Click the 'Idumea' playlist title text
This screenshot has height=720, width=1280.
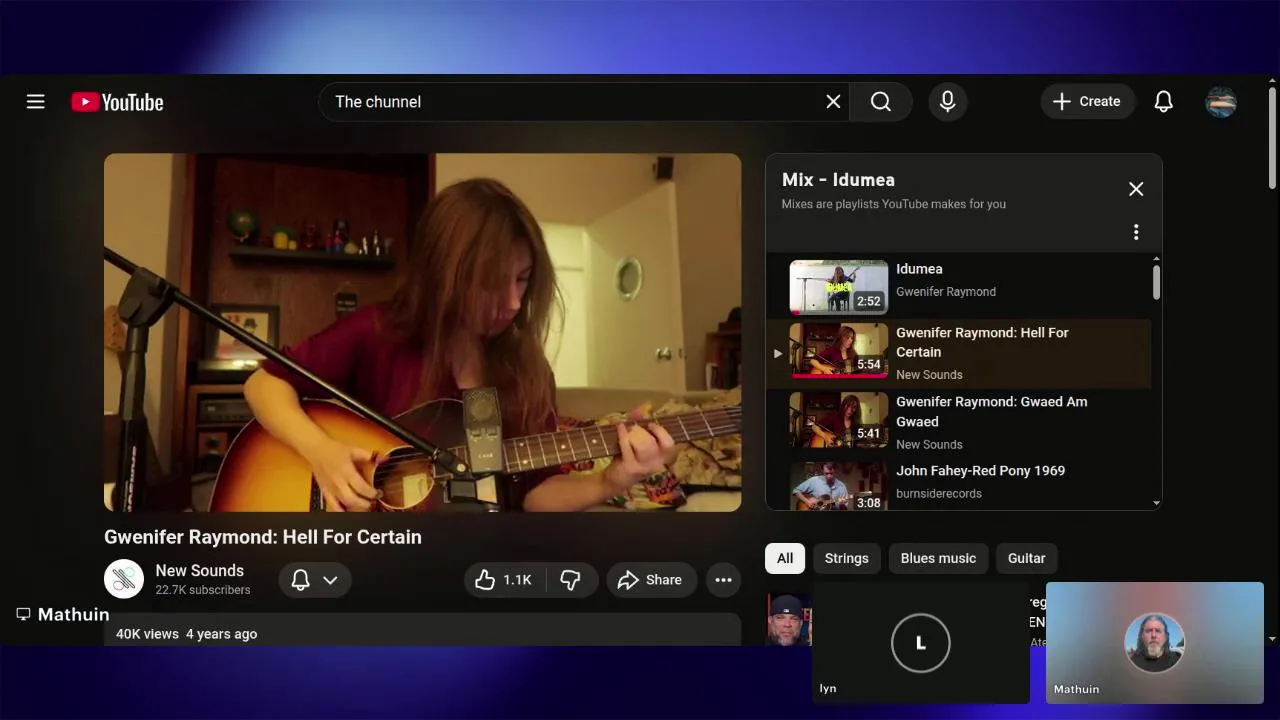click(x=919, y=269)
